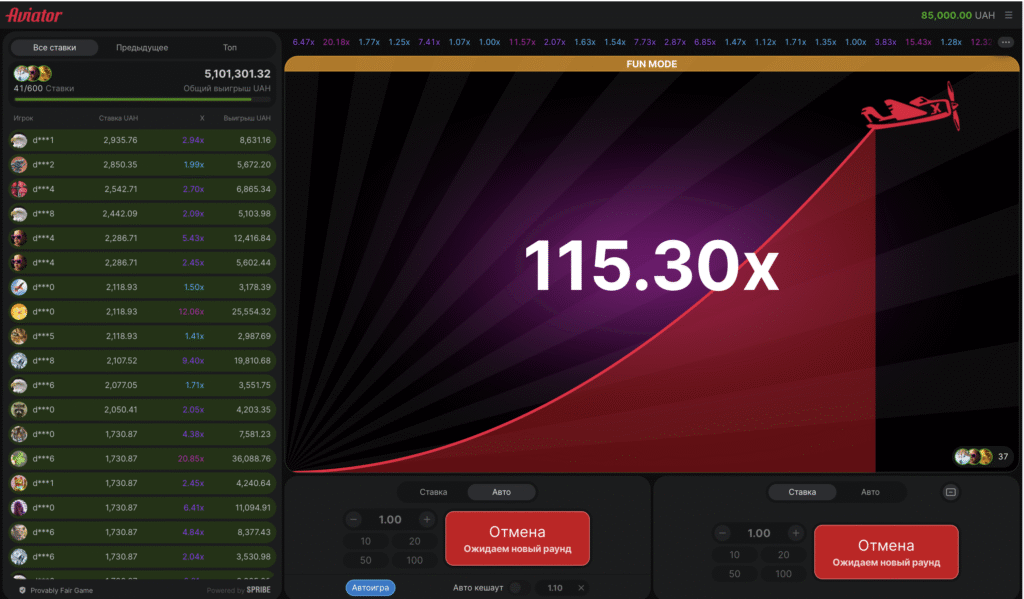Image resolution: width=1024 pixels, height=599 pixels.
Task: Choose quick bet 20 in the Автоигра panel
Action: (415, 541)
